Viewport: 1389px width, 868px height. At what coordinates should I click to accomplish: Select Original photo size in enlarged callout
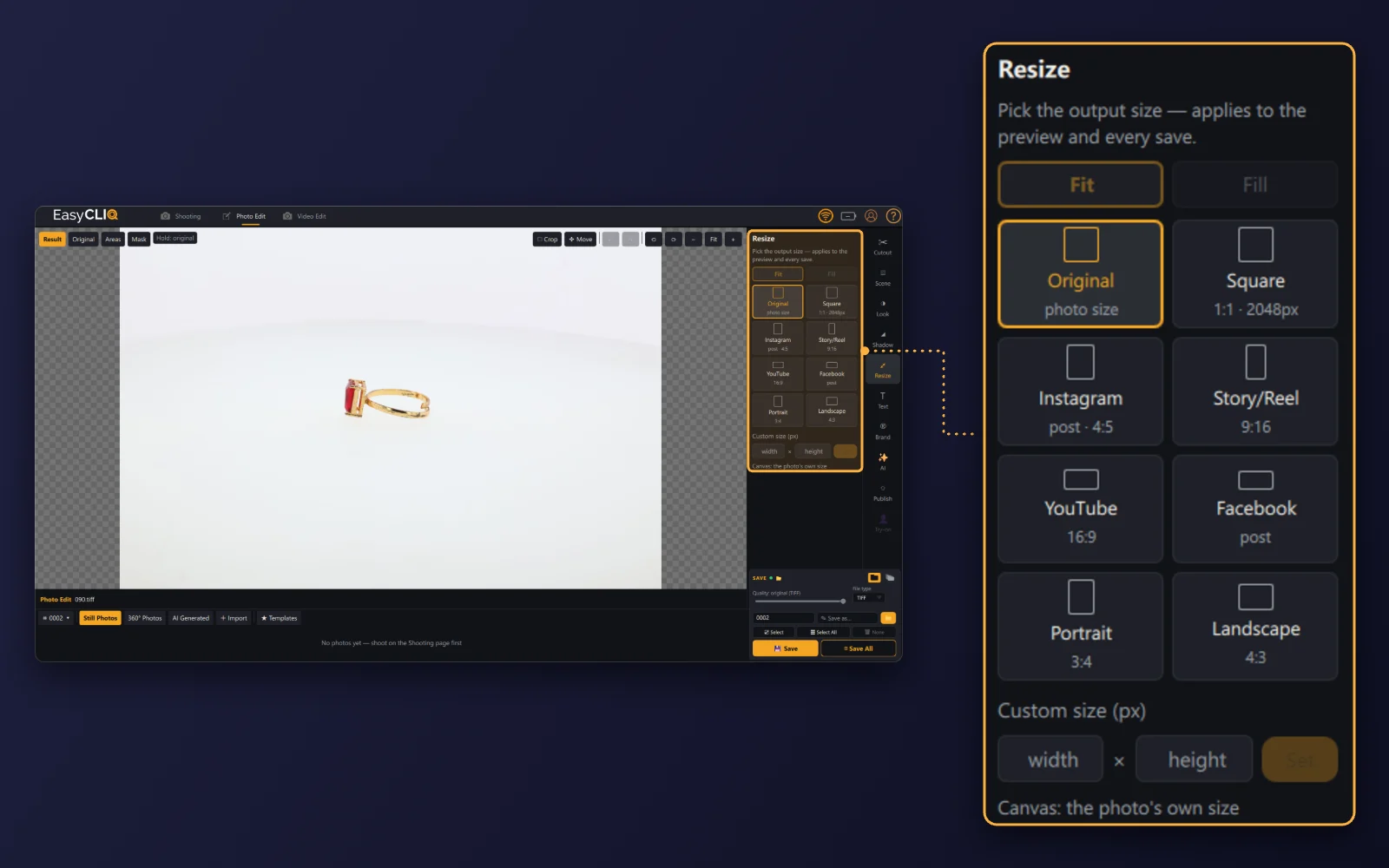[x=1081, y=273]
